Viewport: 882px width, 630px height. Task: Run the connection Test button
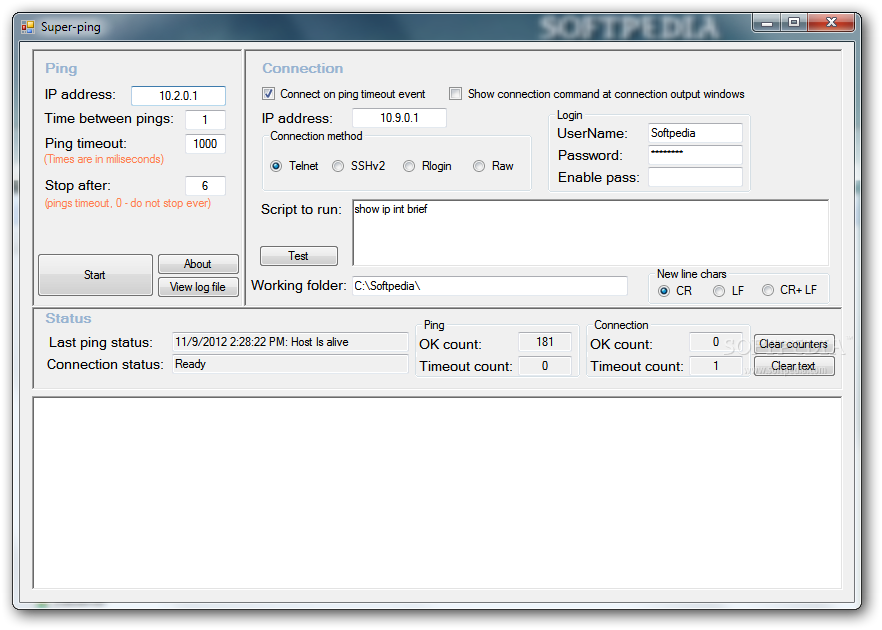pyautogui.click(x=299, y=255)
